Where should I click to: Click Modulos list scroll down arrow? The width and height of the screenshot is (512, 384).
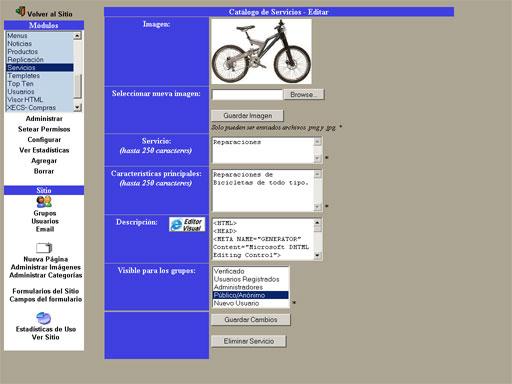click(77, 107)
